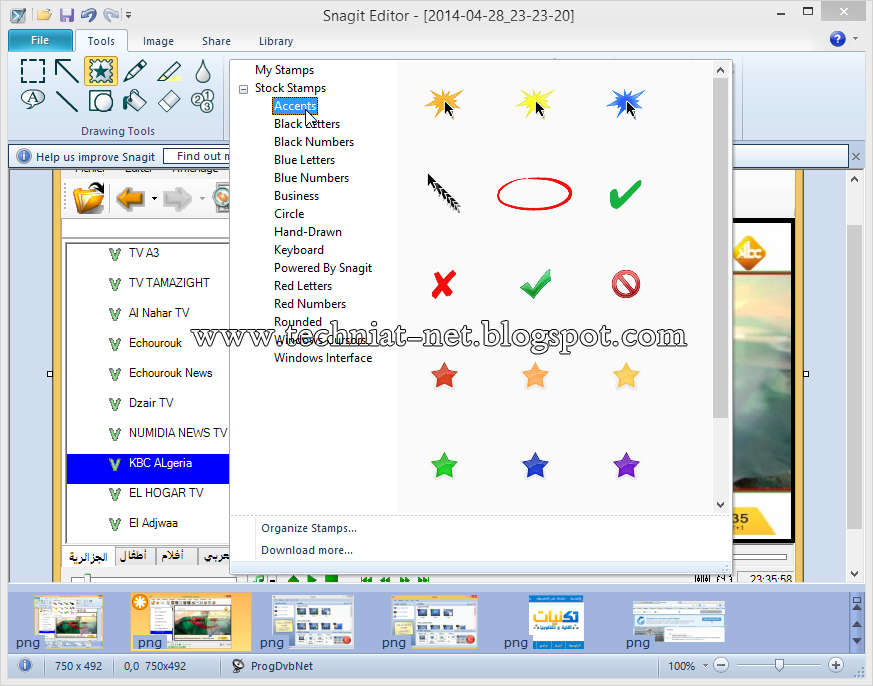The image size is (873, 686).
Task: Switch to the Library tab
Action: 275,41
